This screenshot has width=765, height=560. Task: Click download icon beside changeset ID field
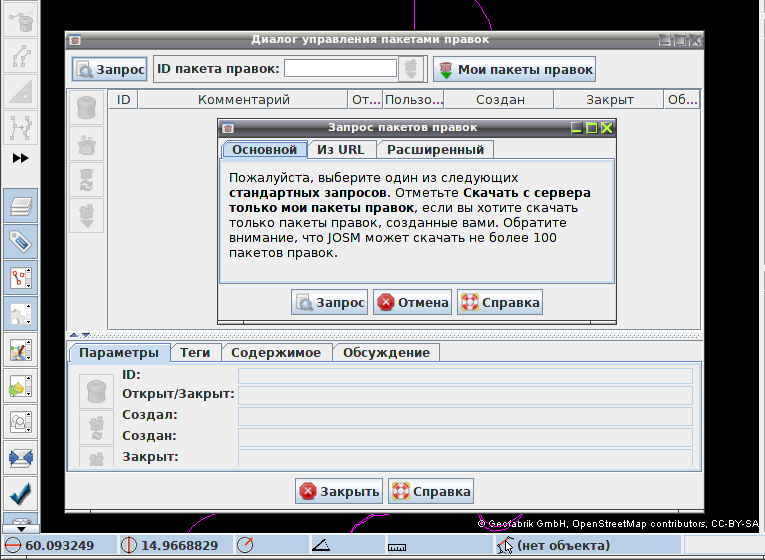411,69
